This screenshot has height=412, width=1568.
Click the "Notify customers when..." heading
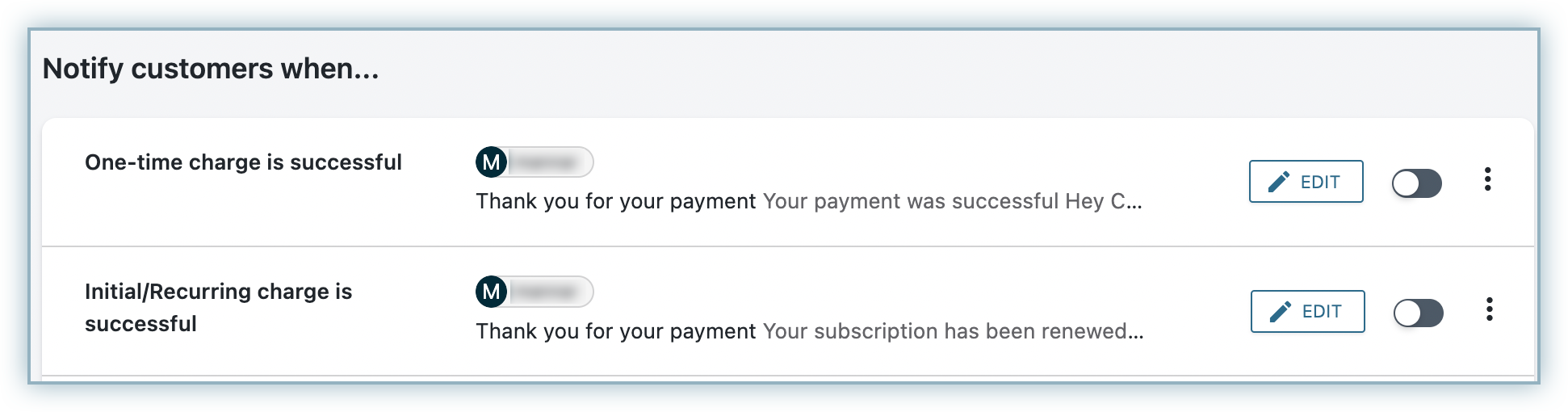pyautogui.click(x=211, y=69)
